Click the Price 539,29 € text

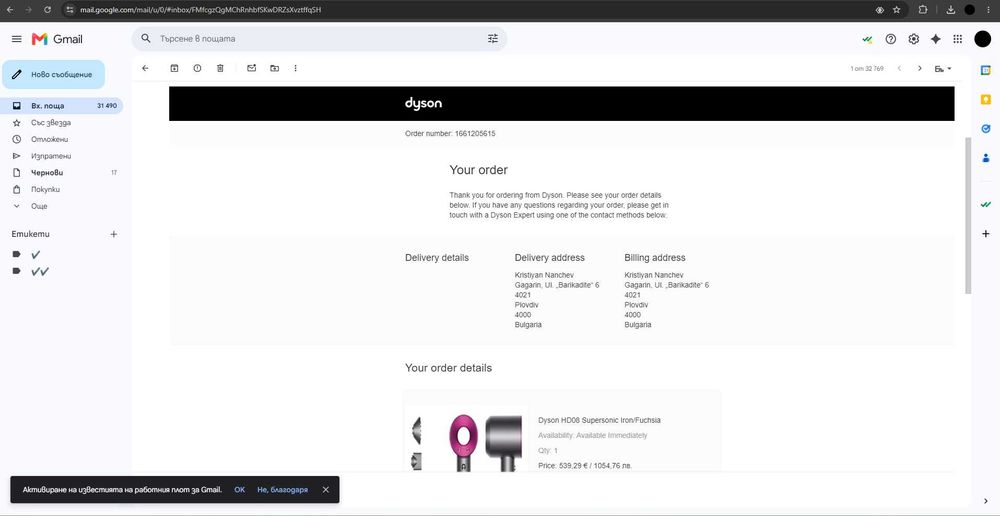tap(585, 466)
